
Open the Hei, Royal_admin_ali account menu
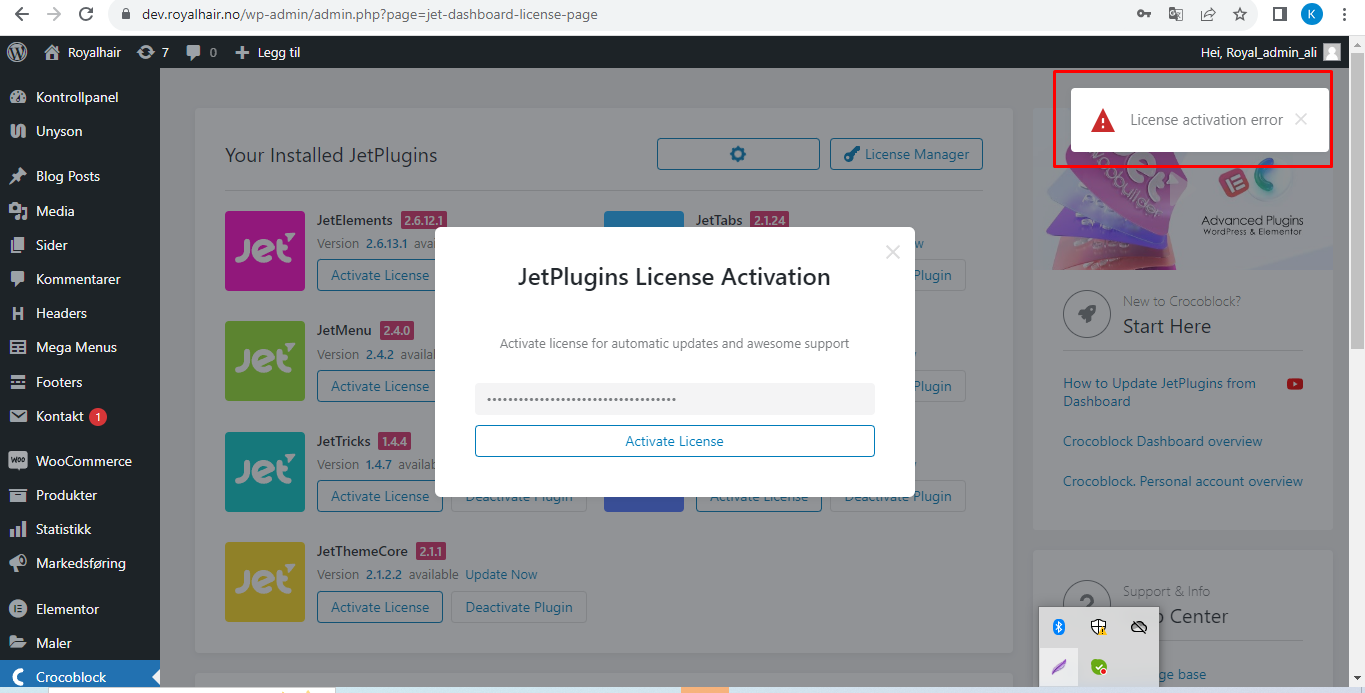(x=1270, y=52)
